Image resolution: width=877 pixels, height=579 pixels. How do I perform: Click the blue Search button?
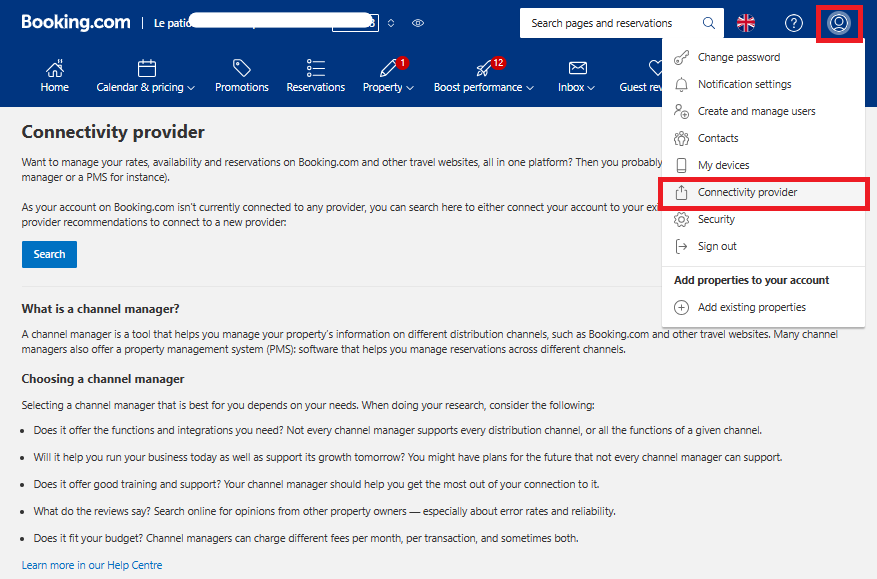49,255
